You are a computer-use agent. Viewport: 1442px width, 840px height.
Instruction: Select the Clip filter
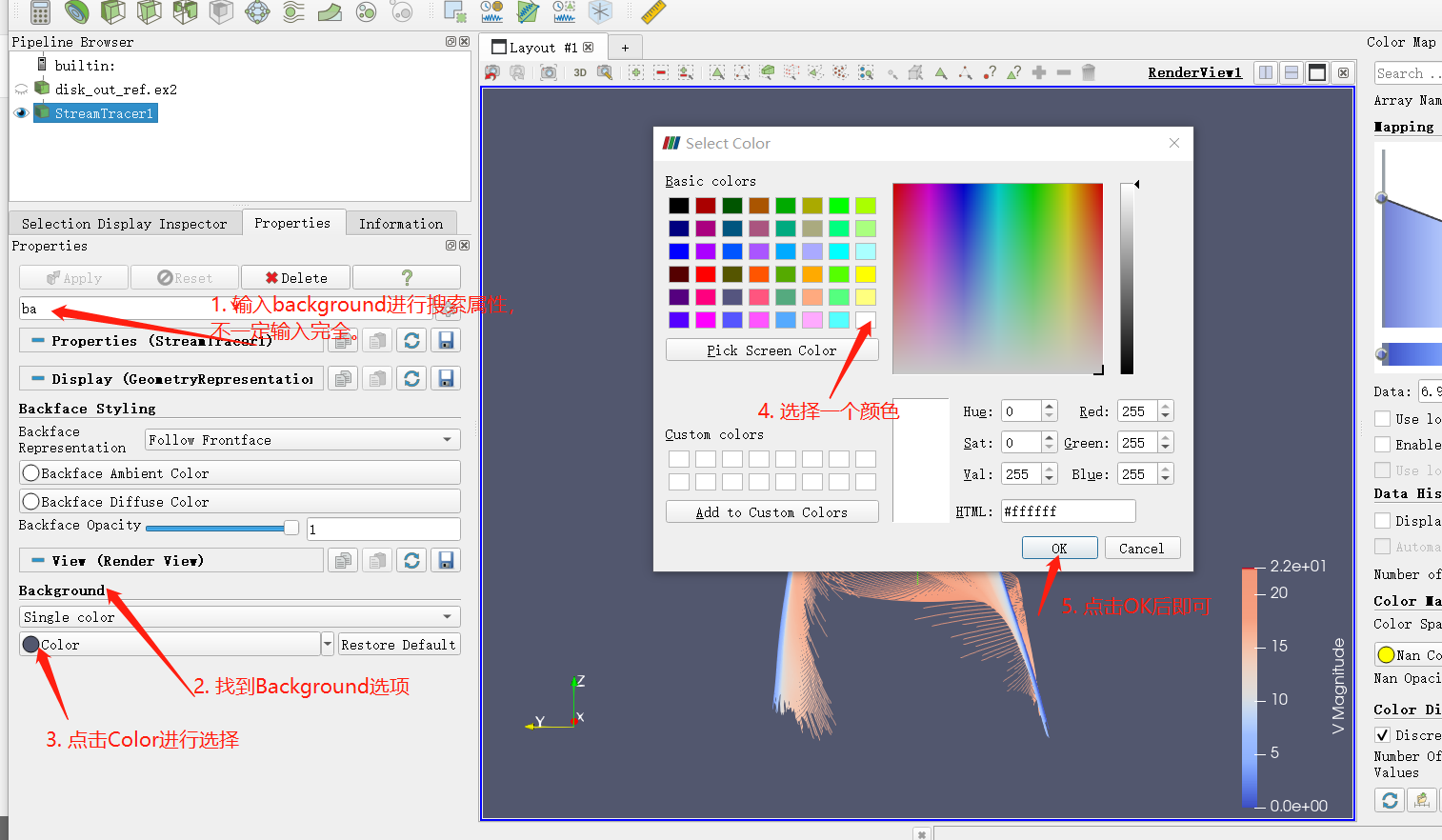[111, 12]
